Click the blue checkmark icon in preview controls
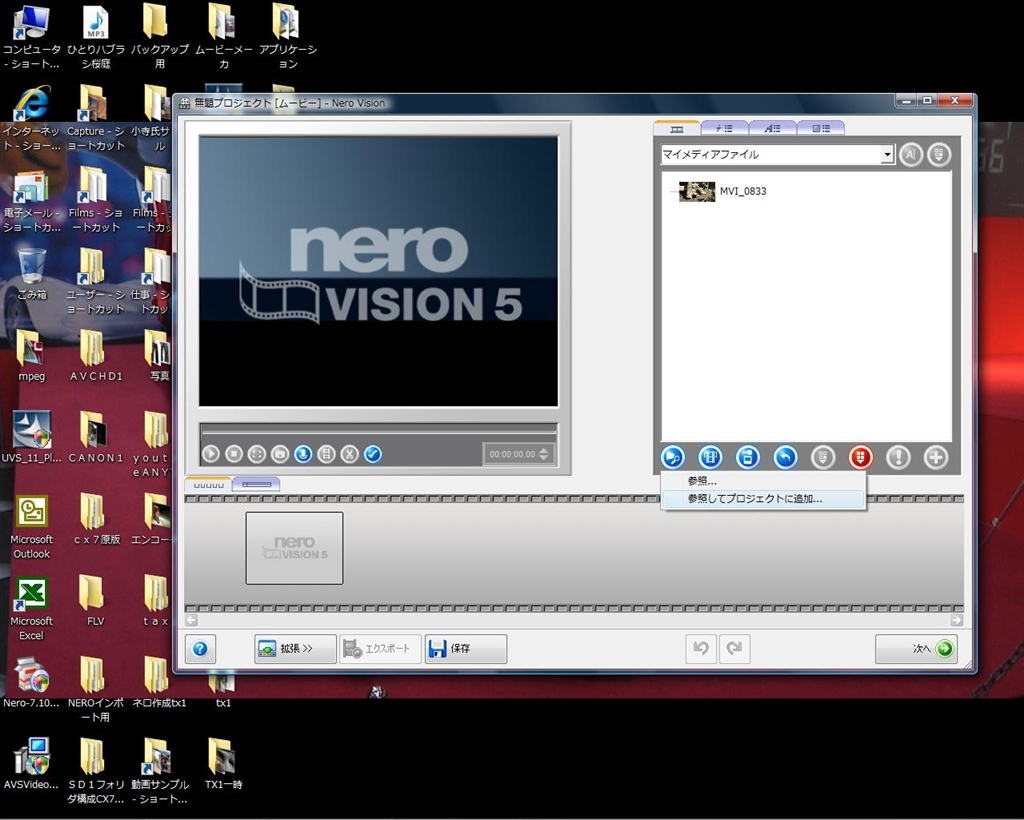Screen dimensions: 1024x820 373,454
